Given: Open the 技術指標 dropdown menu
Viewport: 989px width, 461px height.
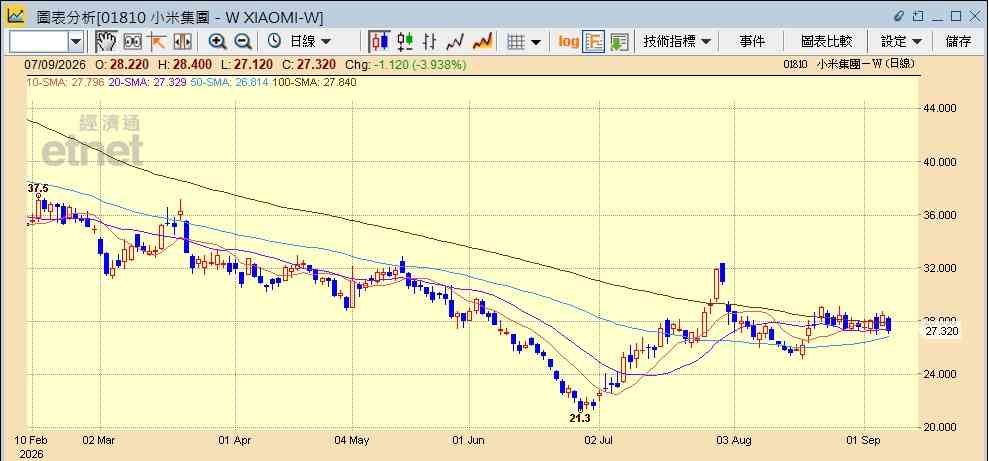Looking at the screenshot, I should pyautogui.click(x=677, y=42).
